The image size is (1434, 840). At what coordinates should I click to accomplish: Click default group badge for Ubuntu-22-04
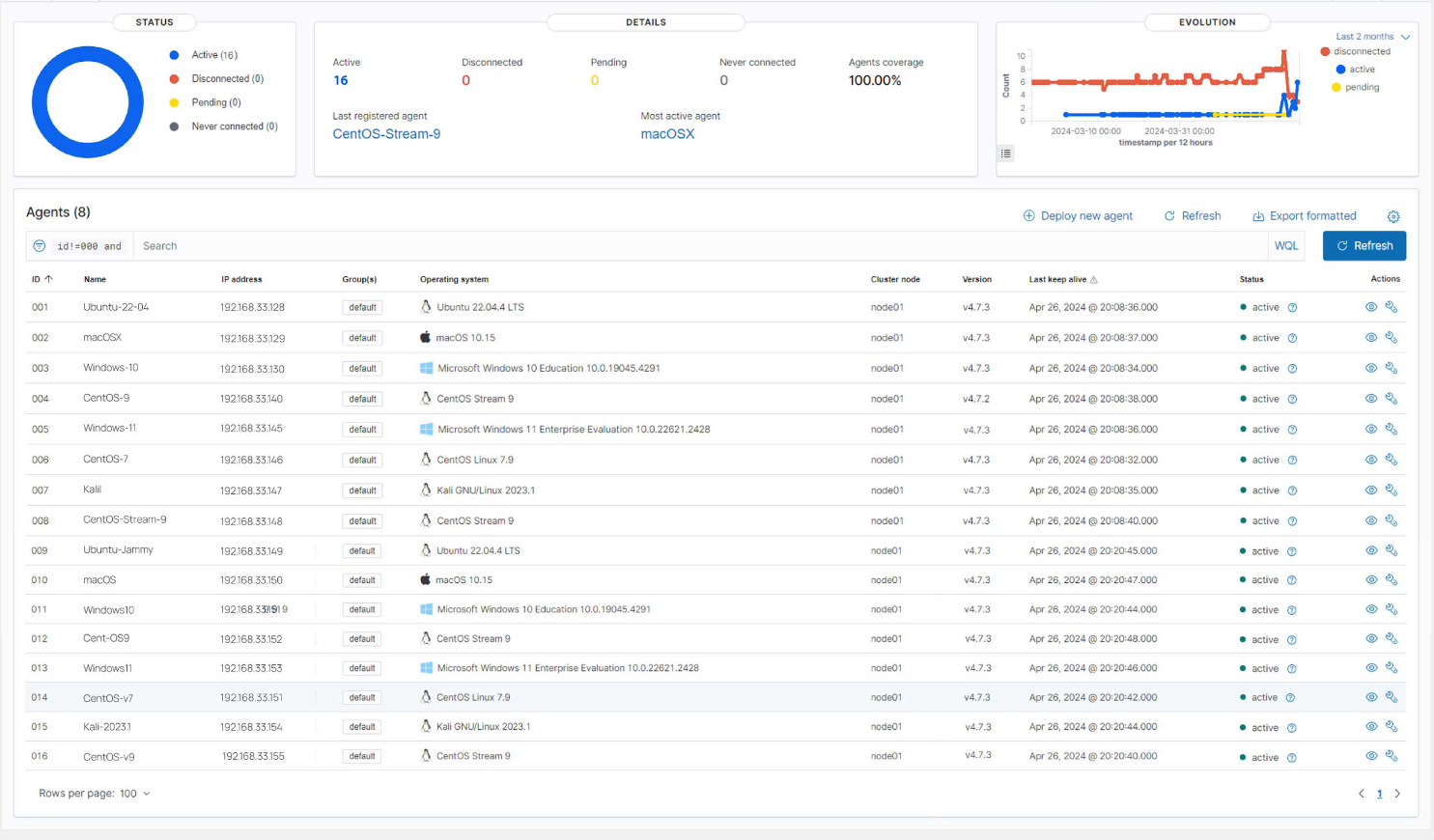(362, 308)
